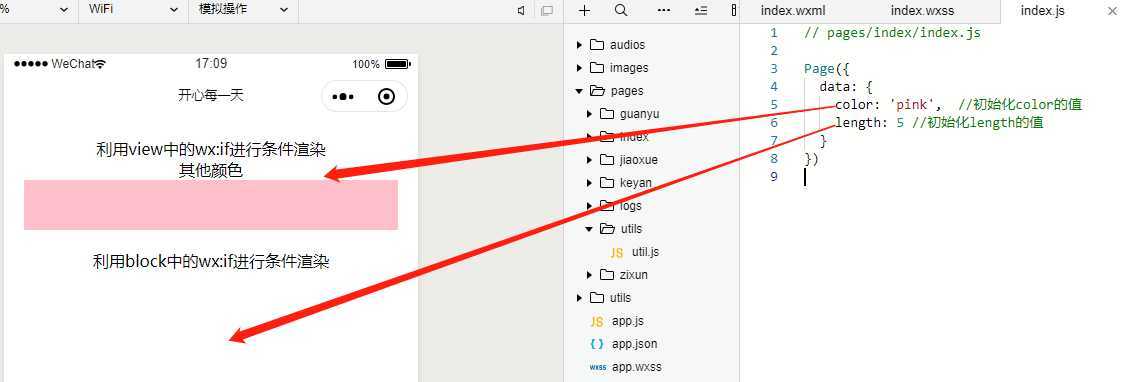
Task: Switch to the index.wxml tab
Action: click(x=793, y=11)
